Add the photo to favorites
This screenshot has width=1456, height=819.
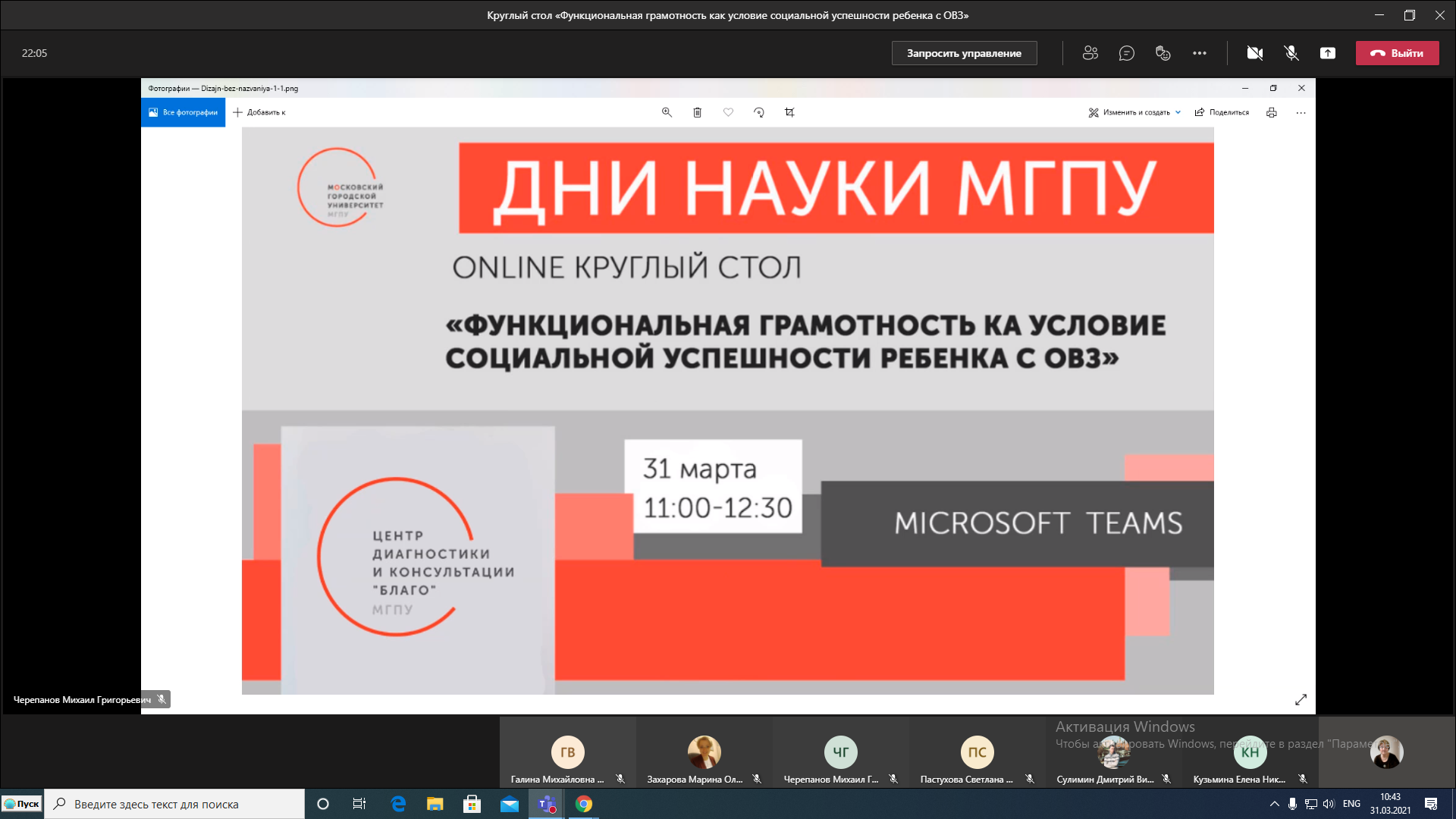click(x=728, y=112)
